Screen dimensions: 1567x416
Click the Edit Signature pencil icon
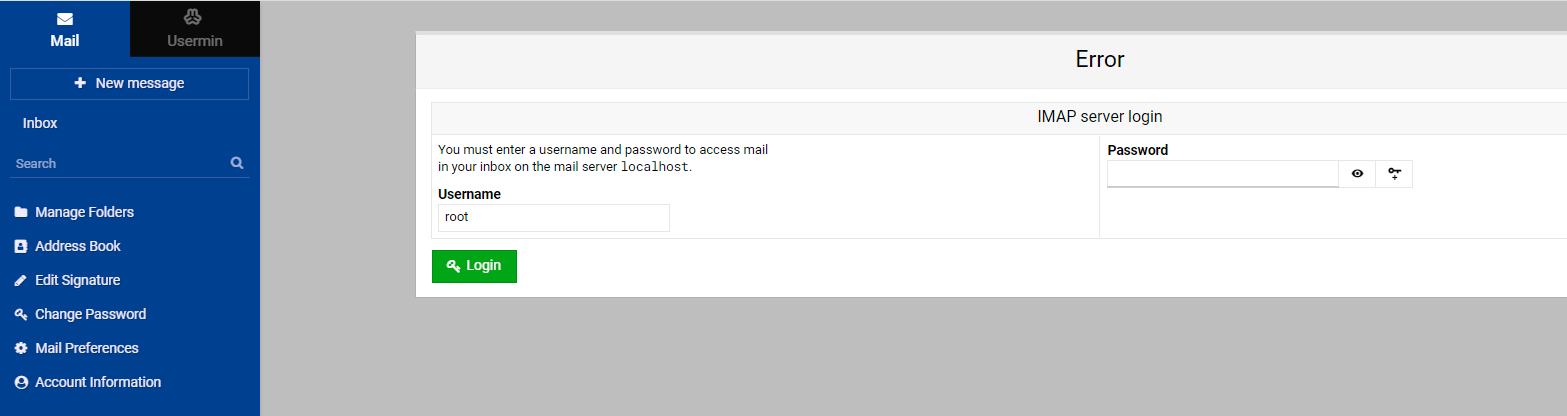(x=21, y=280)
